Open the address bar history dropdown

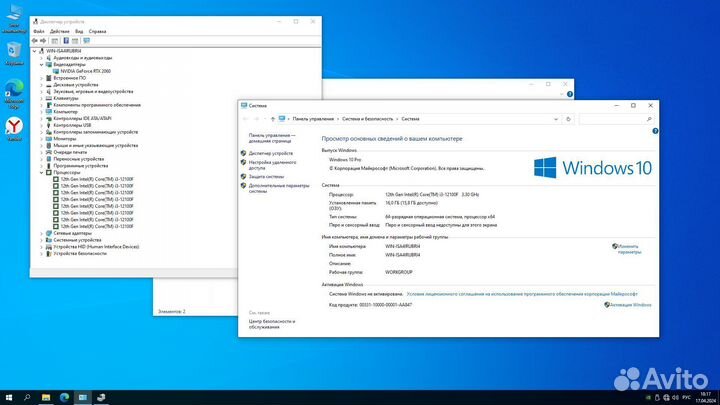point(556,119)
